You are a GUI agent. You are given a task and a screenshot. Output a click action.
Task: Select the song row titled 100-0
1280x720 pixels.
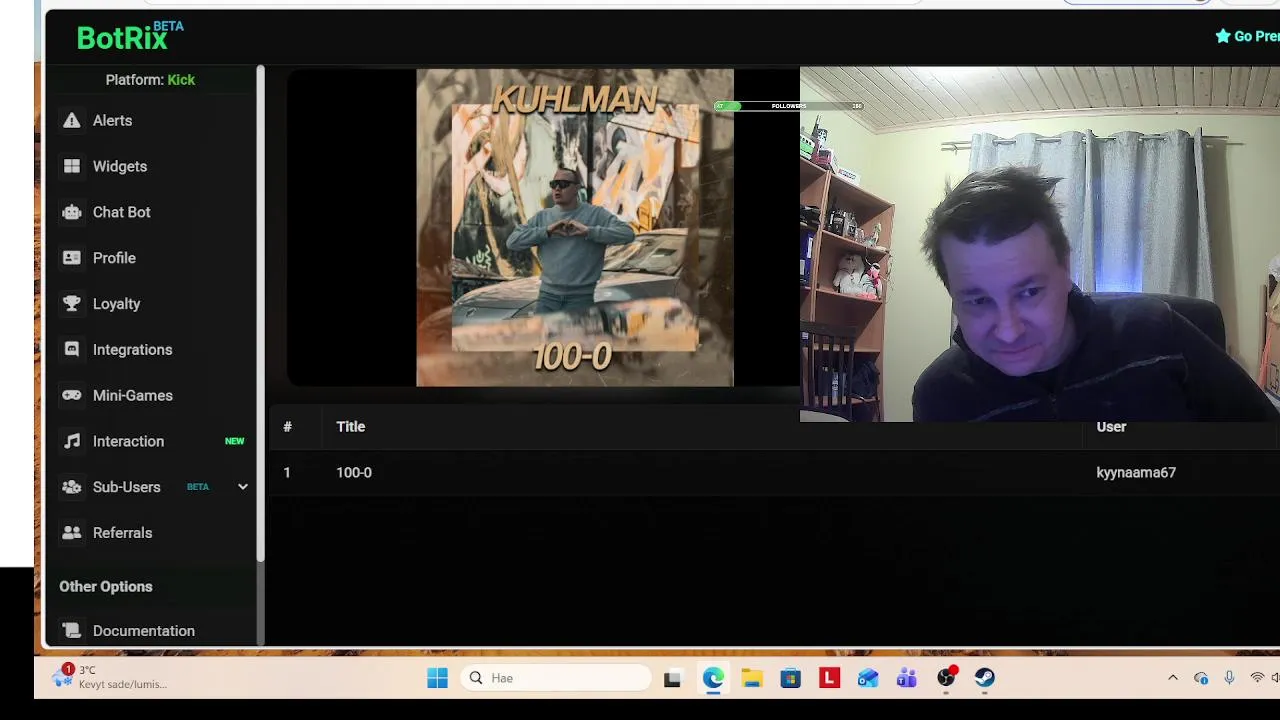[774, 473]
